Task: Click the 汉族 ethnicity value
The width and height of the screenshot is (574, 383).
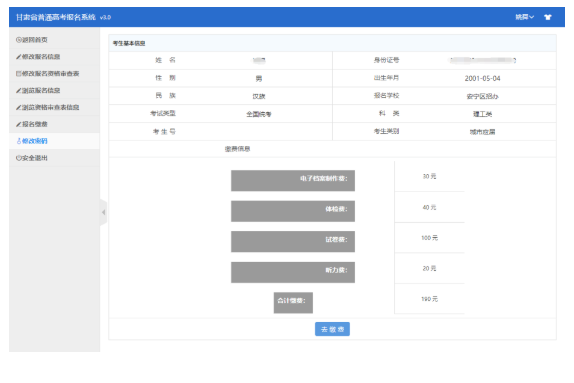Action: tap(258, 96)
